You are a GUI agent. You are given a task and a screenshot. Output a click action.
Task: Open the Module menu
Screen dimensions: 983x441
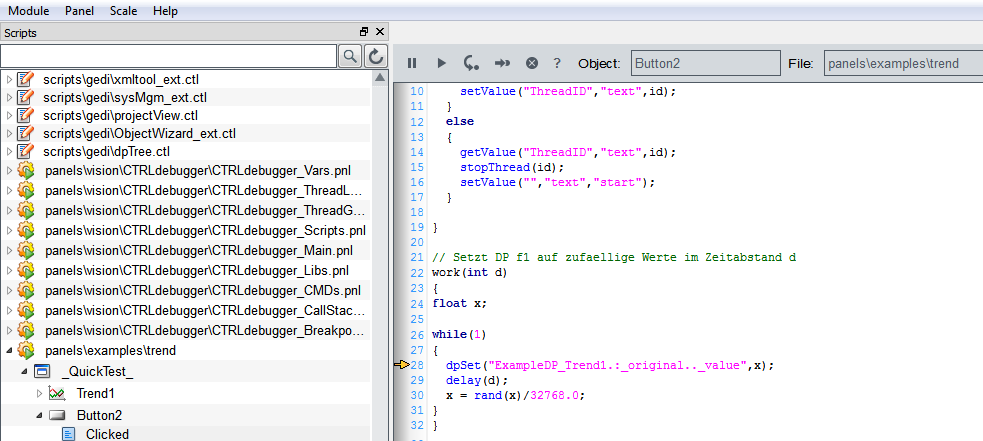coord(29,11)
